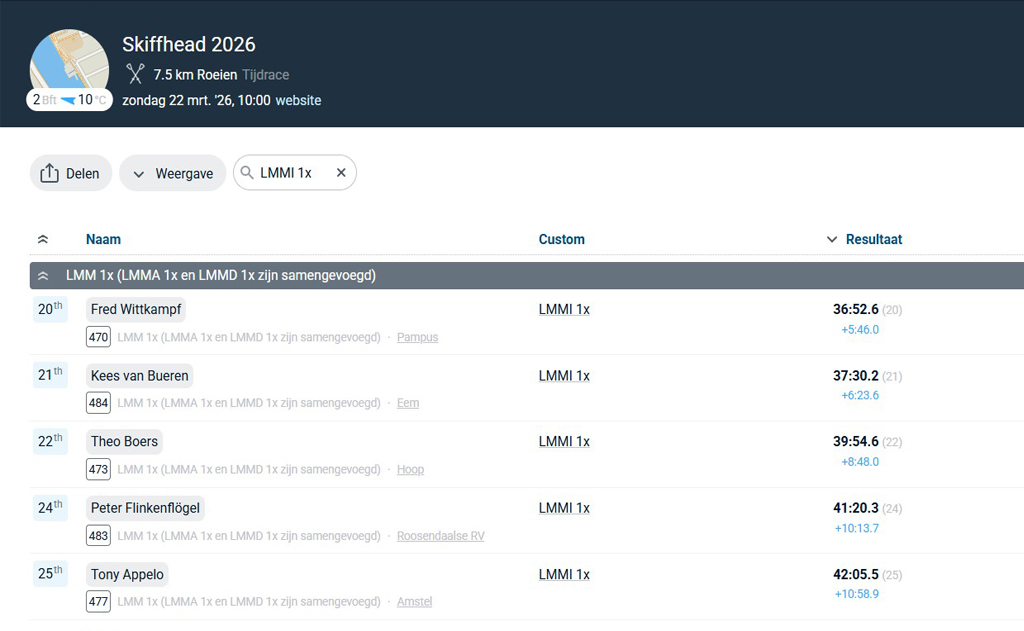Click the Custom column header

561,240
